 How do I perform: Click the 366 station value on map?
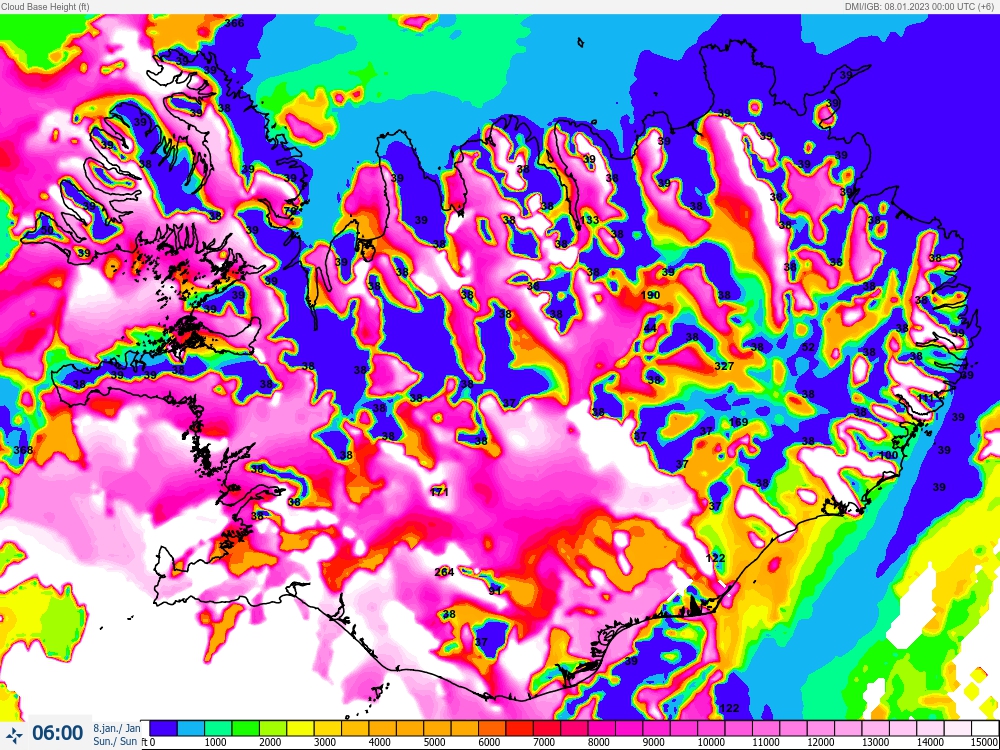[234, 23]
